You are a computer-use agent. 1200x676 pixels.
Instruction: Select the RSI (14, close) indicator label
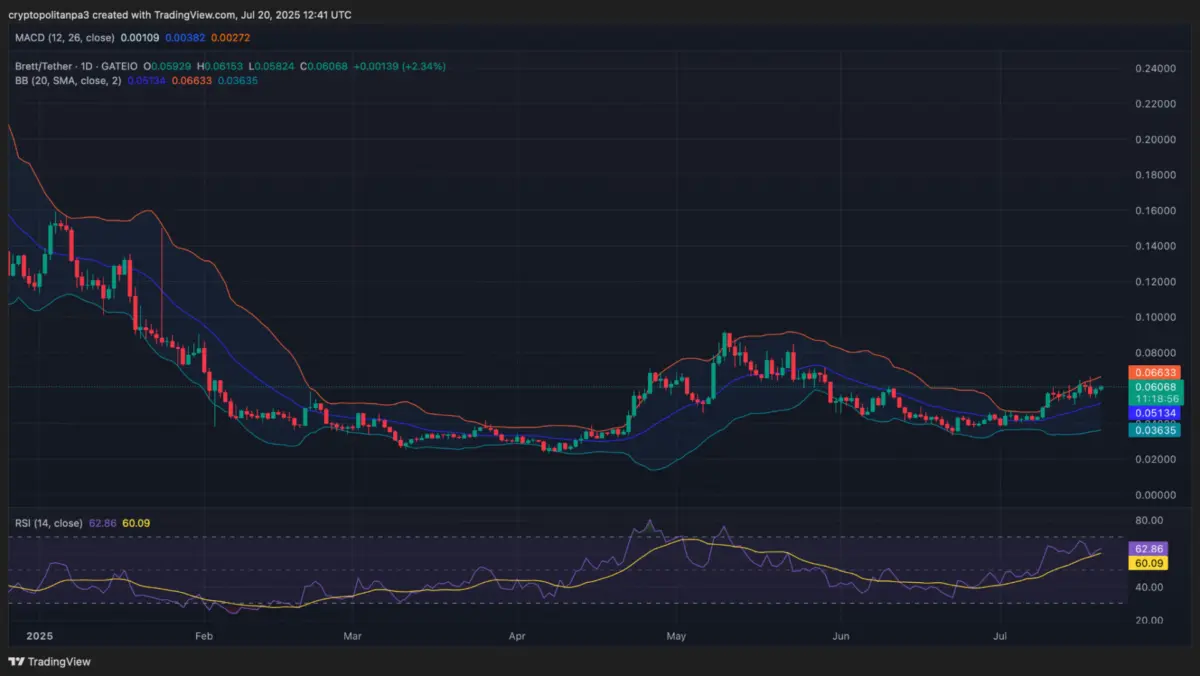49,523
